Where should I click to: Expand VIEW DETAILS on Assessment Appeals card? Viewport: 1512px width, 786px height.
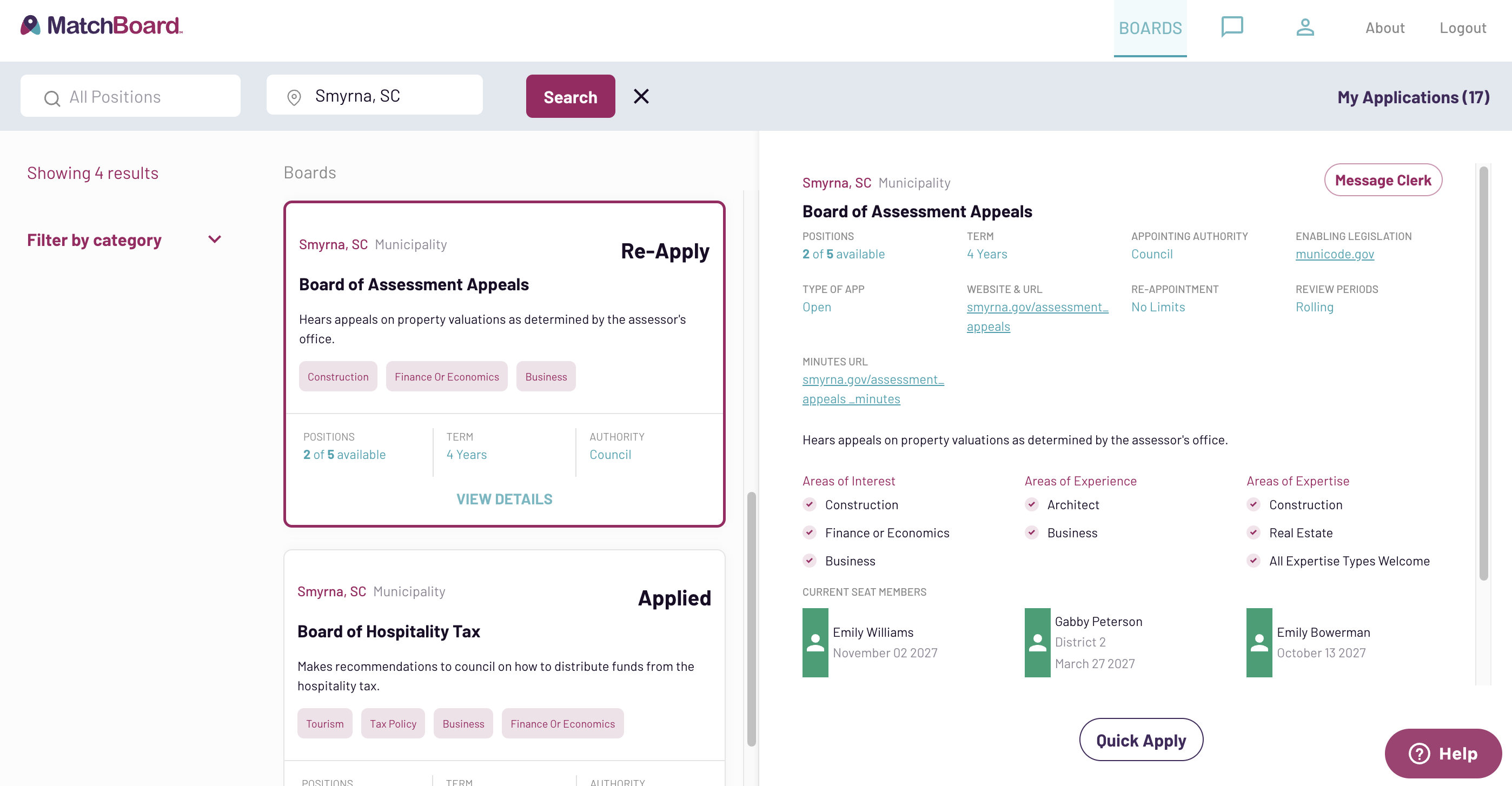click(504, 499)
